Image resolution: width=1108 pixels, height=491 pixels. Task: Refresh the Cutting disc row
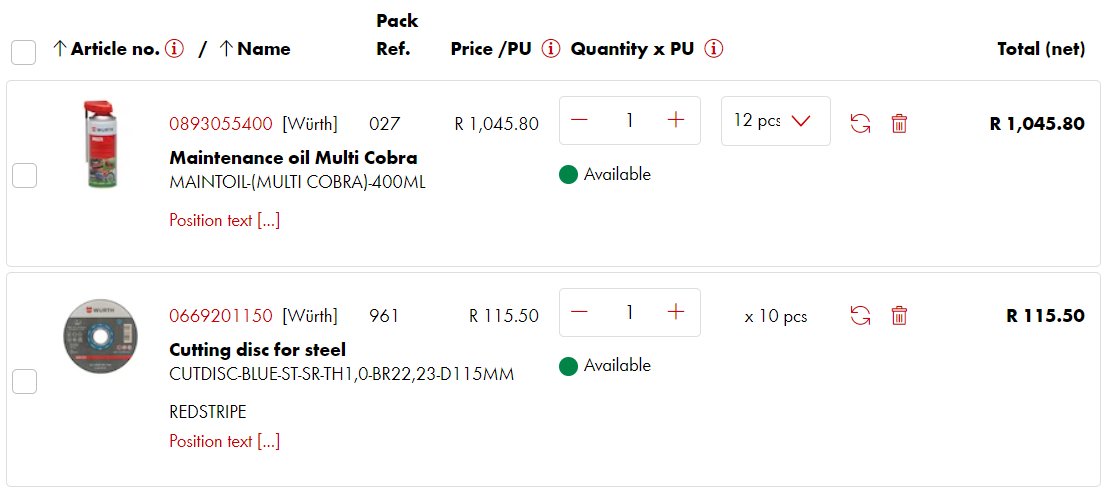(x=860, y=315)
